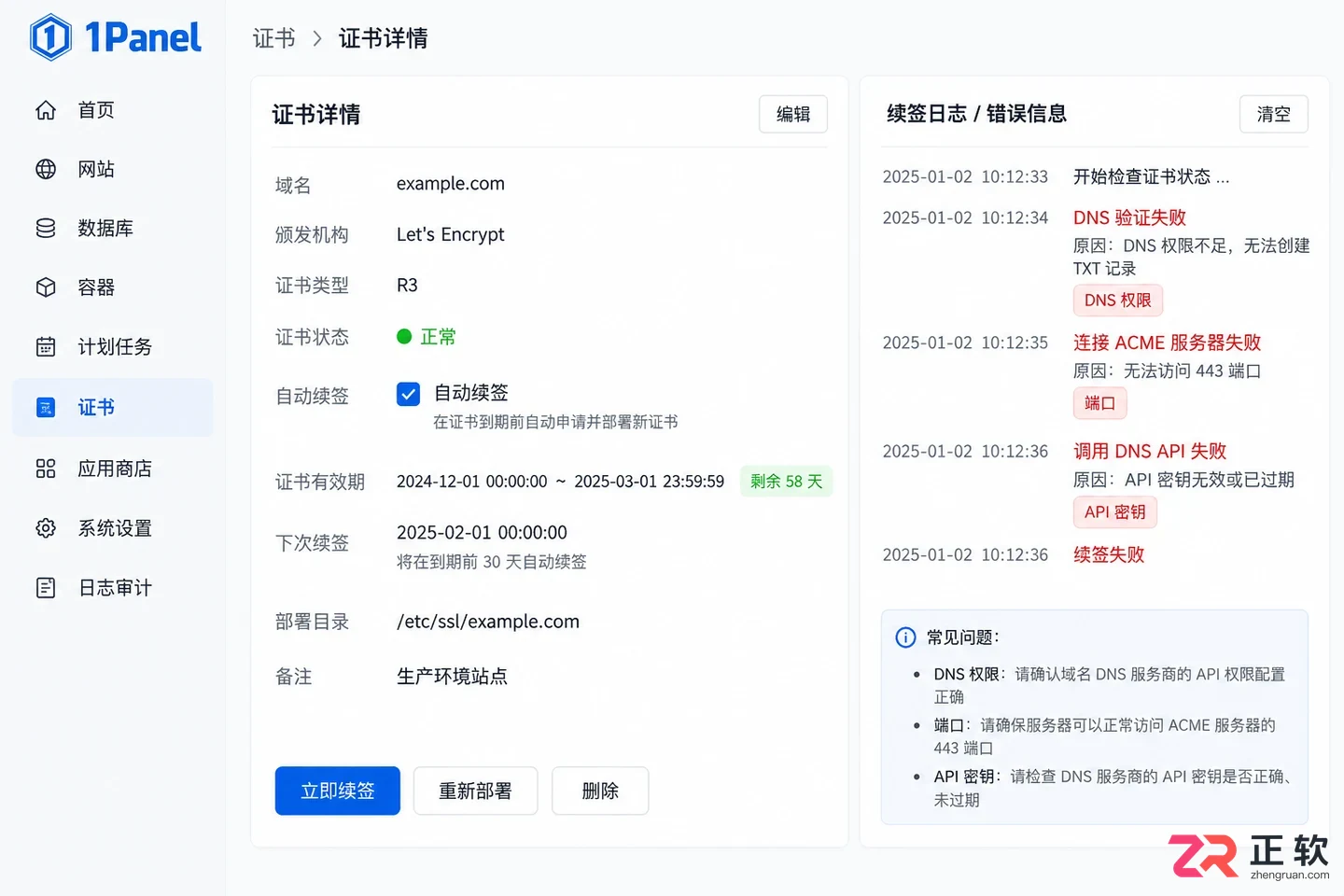The height and width of the screenshot is (896, 1344).
Task: Click the DNS 验证失败 log entry
Action: tap(1129, 217)
